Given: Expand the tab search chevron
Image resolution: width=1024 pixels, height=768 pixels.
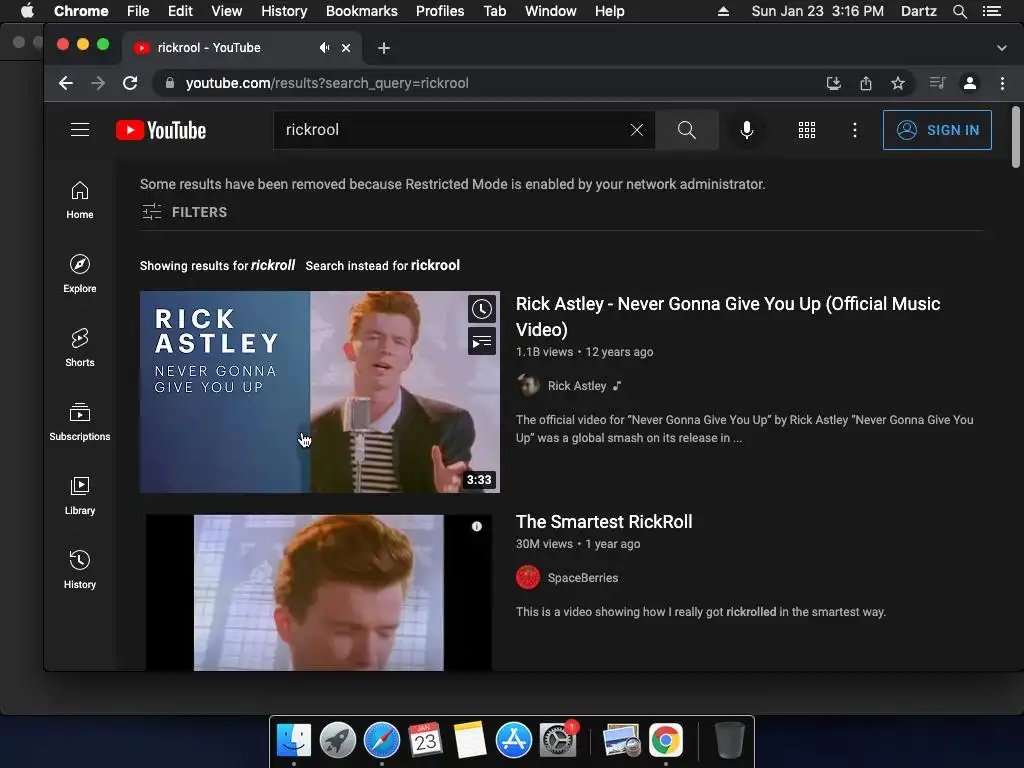Looking at the screenshot, I should pyautogui.click(x=1002, y=48).
